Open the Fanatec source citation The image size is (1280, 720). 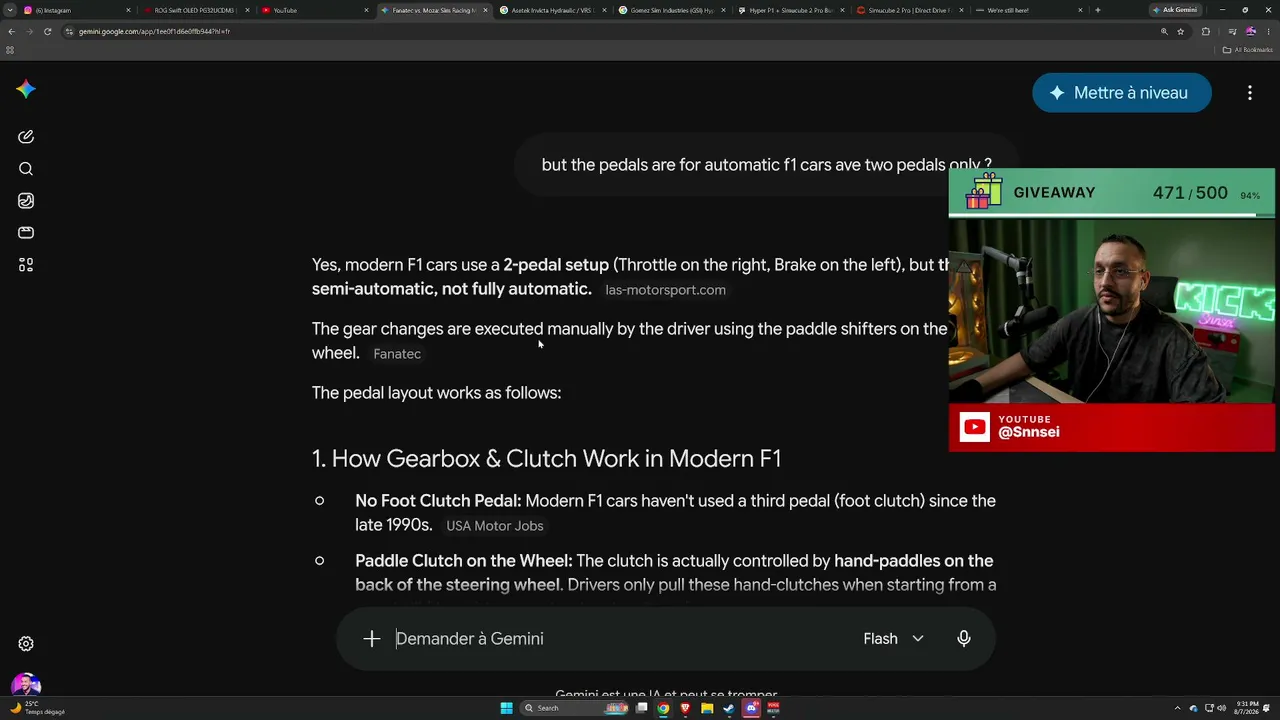point(397,354)
